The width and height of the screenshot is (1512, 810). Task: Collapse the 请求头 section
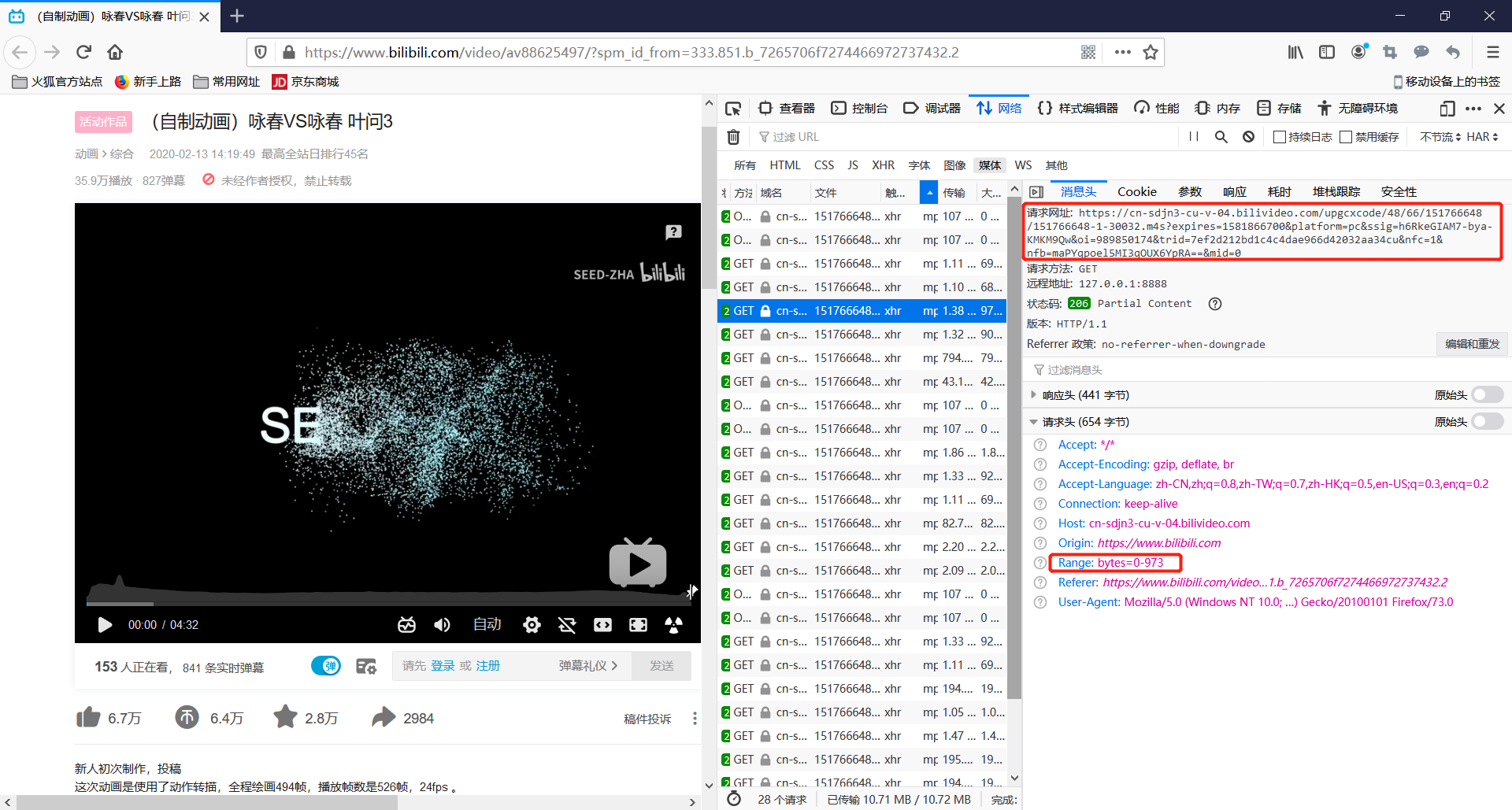pyautogui.click(x=1033, y=422)
